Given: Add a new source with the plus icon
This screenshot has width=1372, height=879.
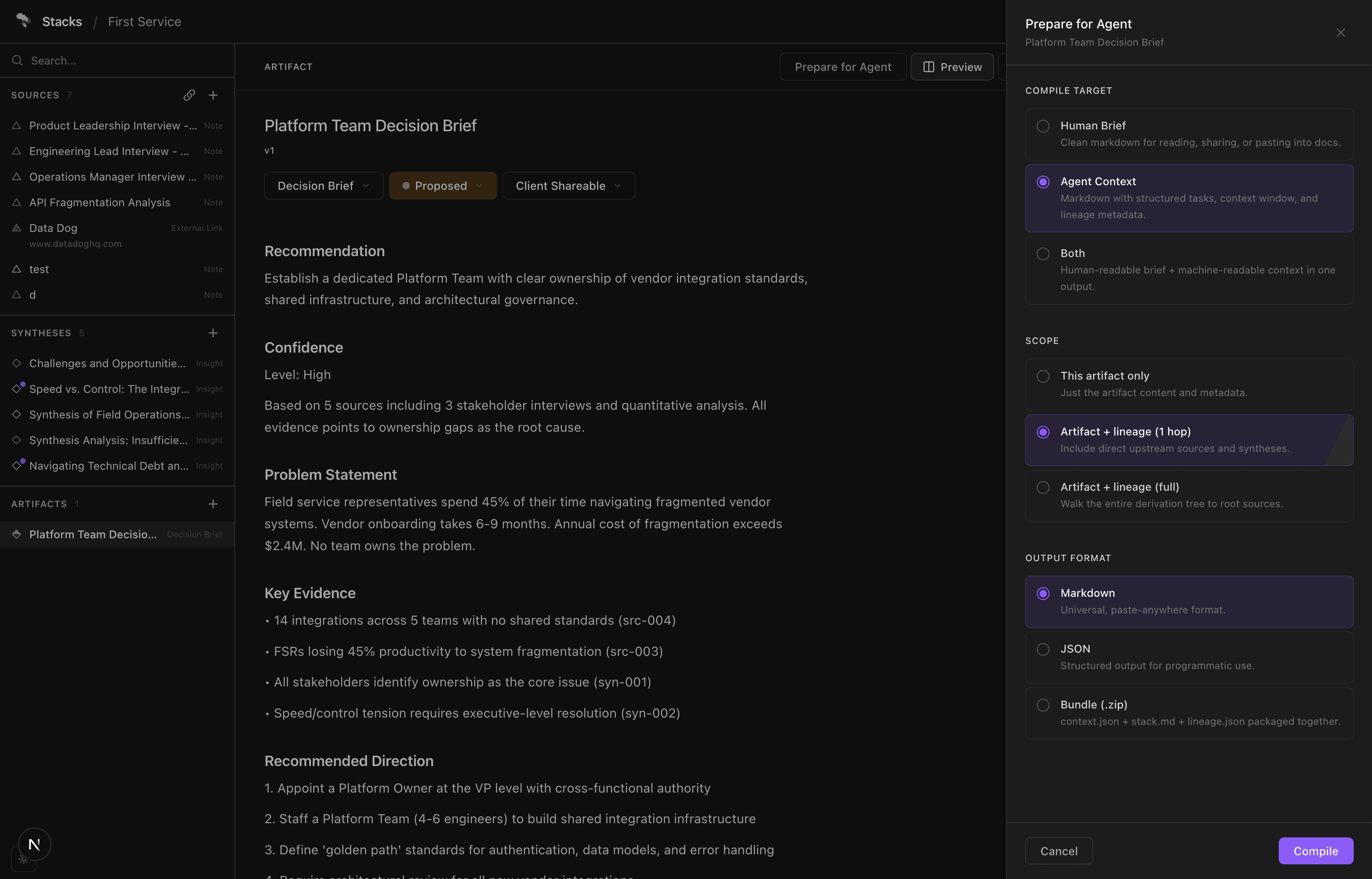Looking at the screenshot, I should (x=213, y=95).
